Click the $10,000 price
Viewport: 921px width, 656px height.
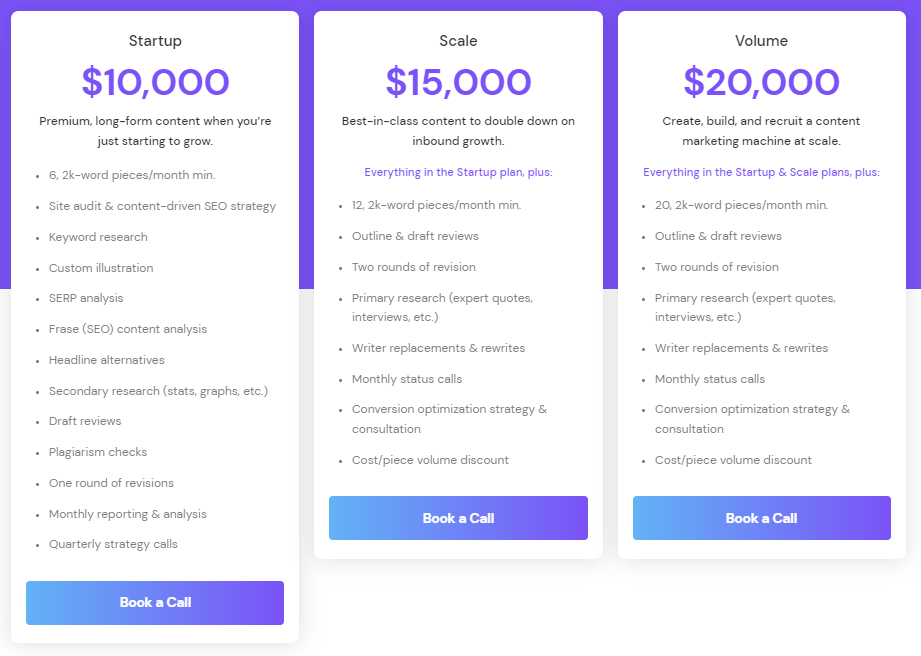[155, 82]
